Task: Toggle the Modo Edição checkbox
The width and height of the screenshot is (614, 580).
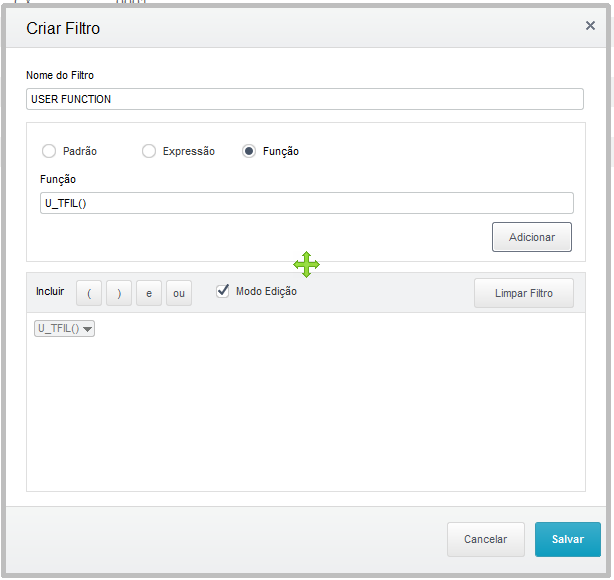Action: tap(223, 291)
